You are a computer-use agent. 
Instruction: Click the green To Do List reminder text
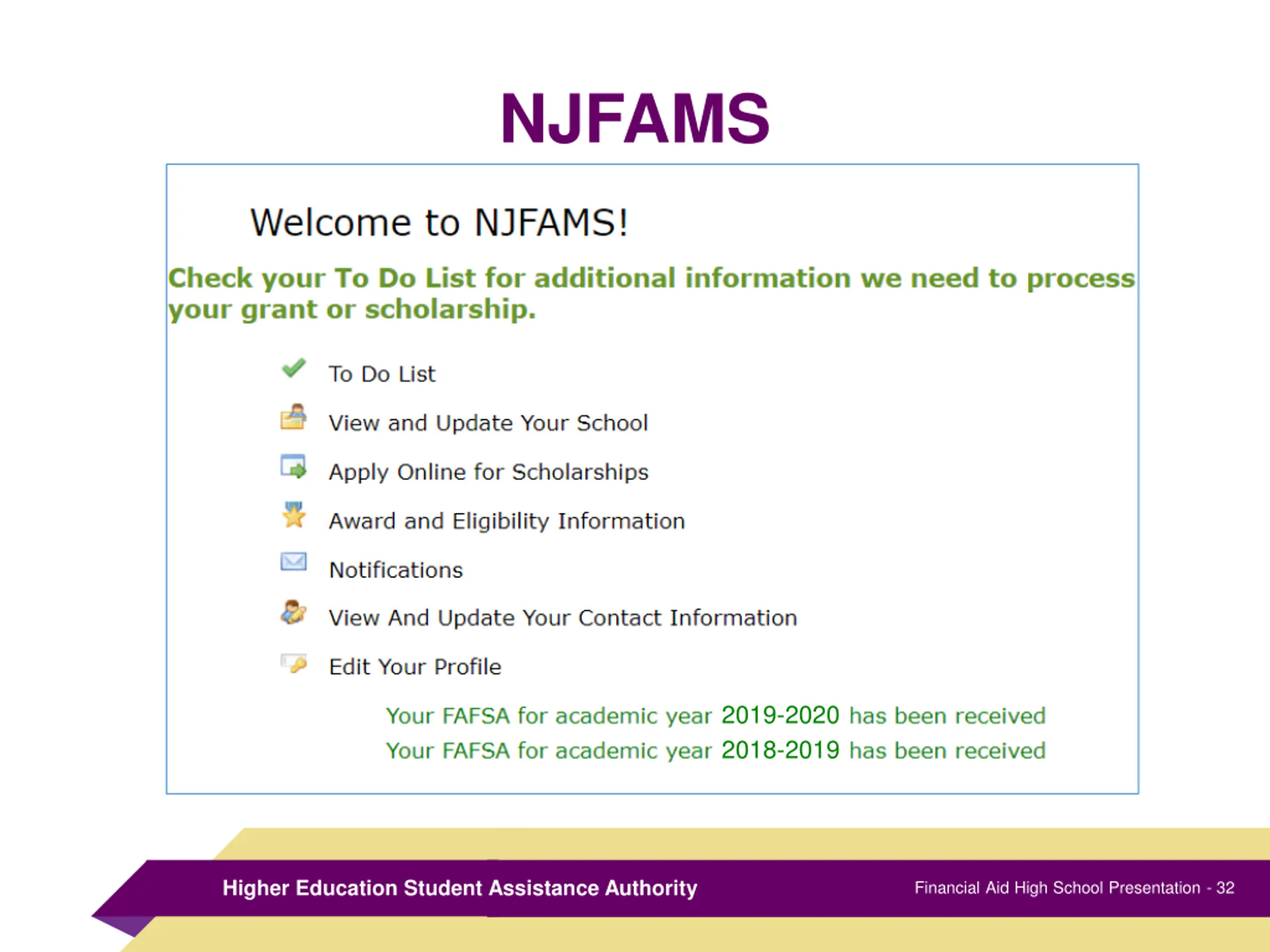pyautogui.click(x=652, y=294)
